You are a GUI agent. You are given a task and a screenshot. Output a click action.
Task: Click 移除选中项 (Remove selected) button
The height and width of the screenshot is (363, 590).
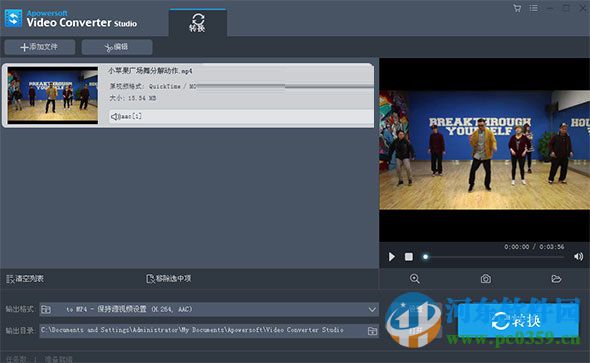click(169, 279)
